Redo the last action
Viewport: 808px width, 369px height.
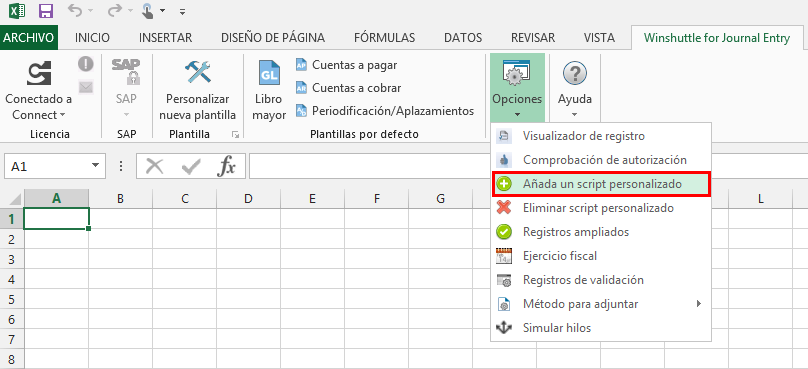coord(116,10)
